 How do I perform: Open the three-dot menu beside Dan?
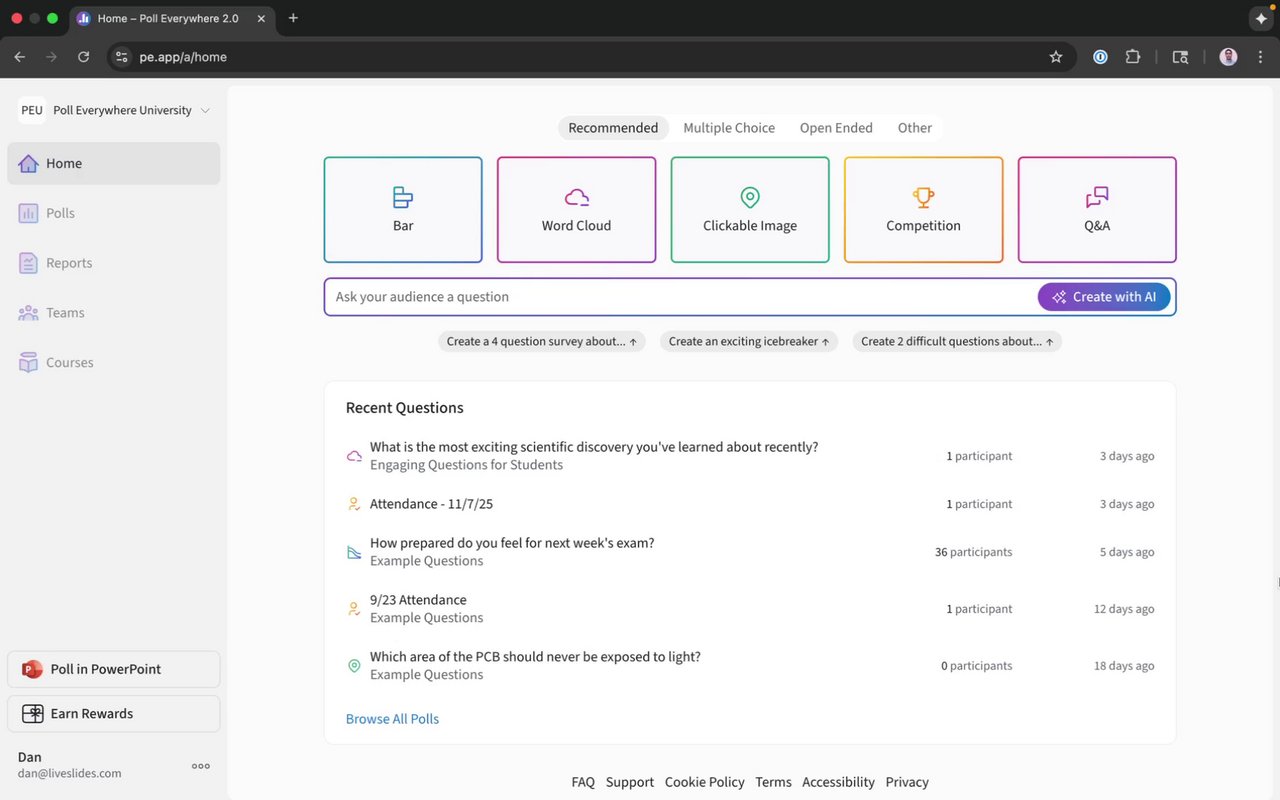tap(201, 766)
